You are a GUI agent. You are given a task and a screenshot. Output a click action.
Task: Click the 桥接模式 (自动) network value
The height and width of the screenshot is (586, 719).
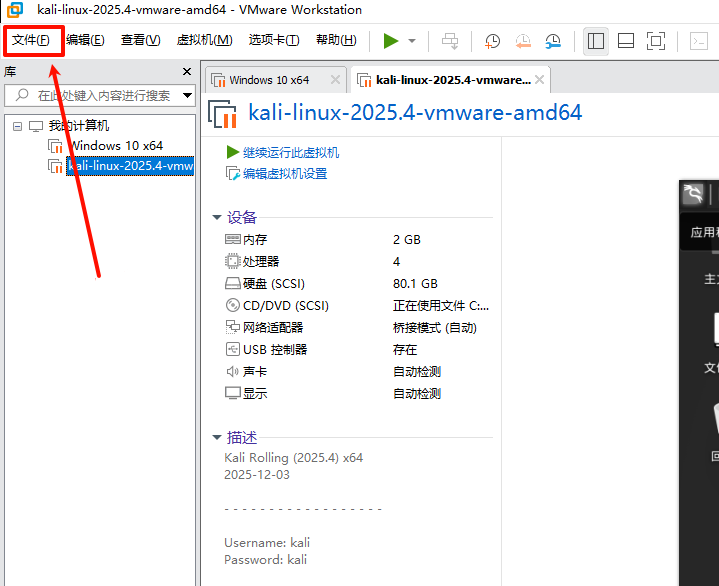(435, 328)
